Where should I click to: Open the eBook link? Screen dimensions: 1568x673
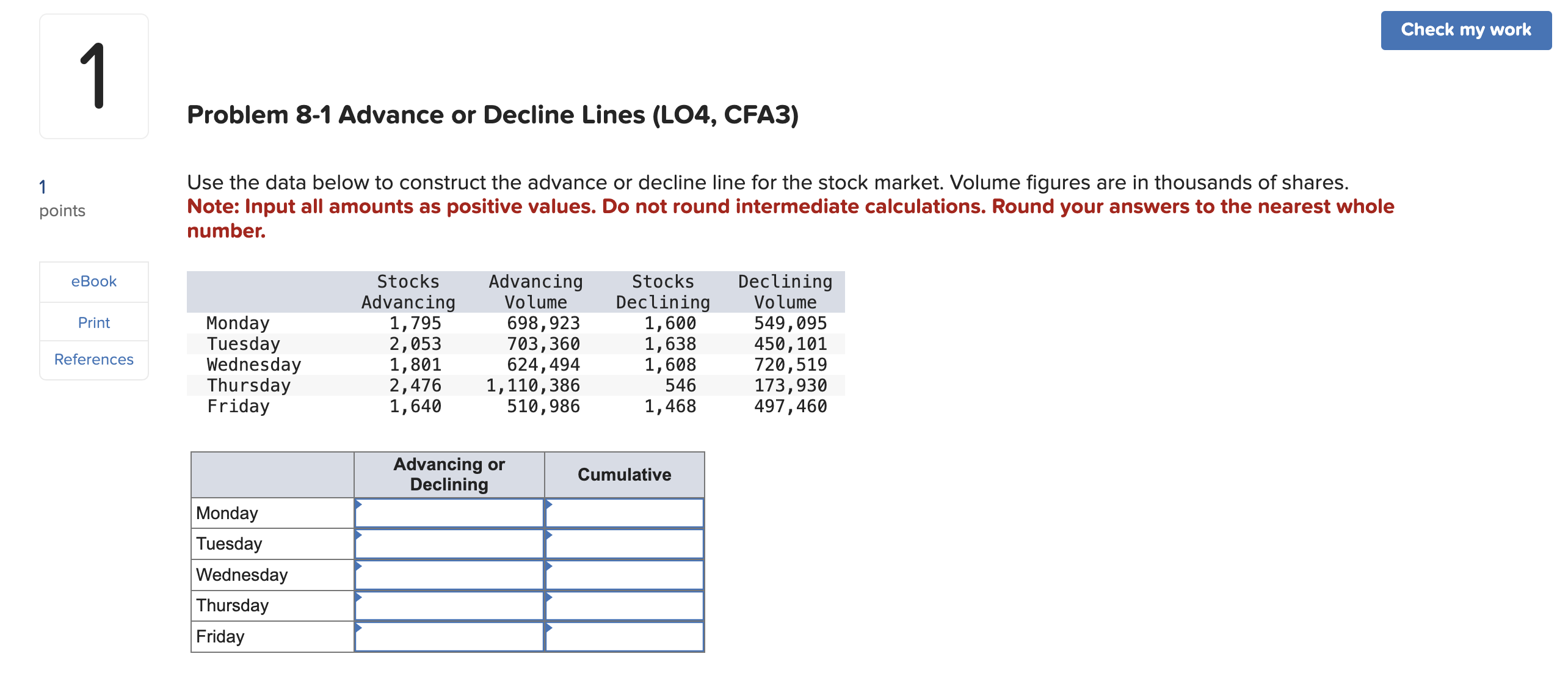point(93,281)
